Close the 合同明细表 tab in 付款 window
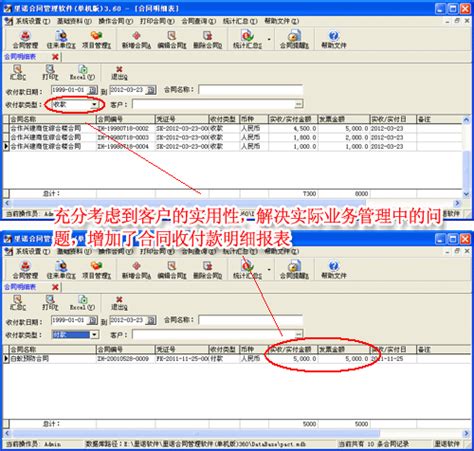The height and width of the screenshot is (451, 474). tap(55, 287)
